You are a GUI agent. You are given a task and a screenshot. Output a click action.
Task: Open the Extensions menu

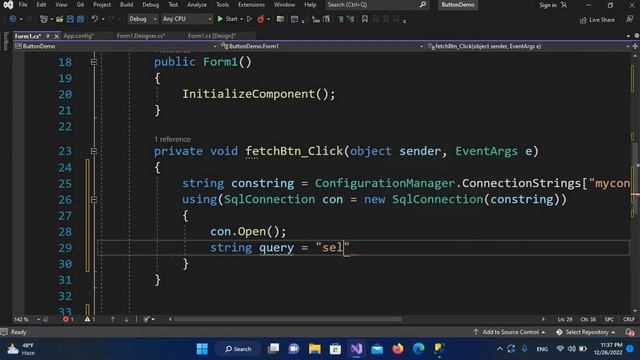point(251,5)
